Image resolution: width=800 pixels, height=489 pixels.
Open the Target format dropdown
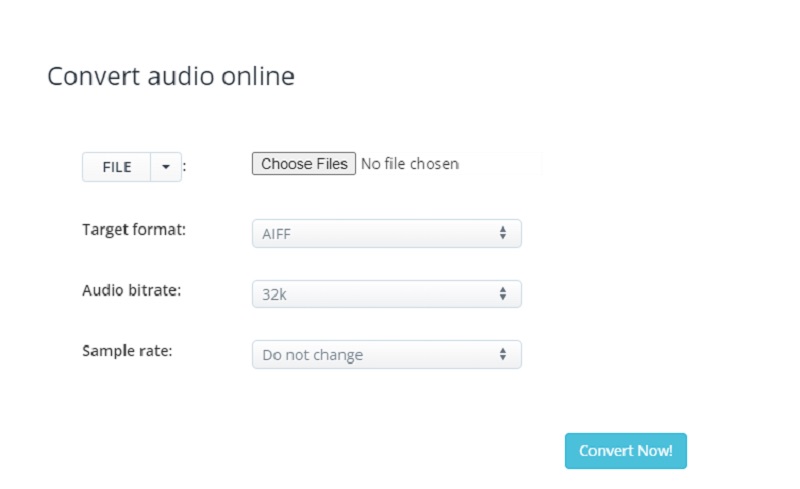(386, 233)
